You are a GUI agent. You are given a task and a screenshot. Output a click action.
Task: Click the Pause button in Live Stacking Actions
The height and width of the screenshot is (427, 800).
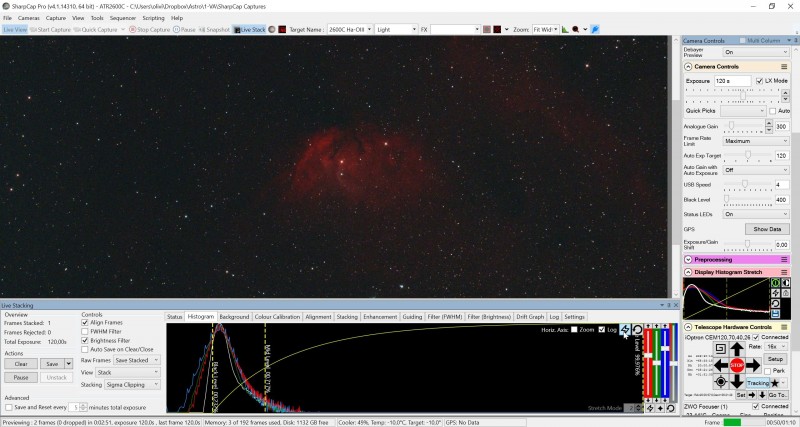(x=21, y=378)
